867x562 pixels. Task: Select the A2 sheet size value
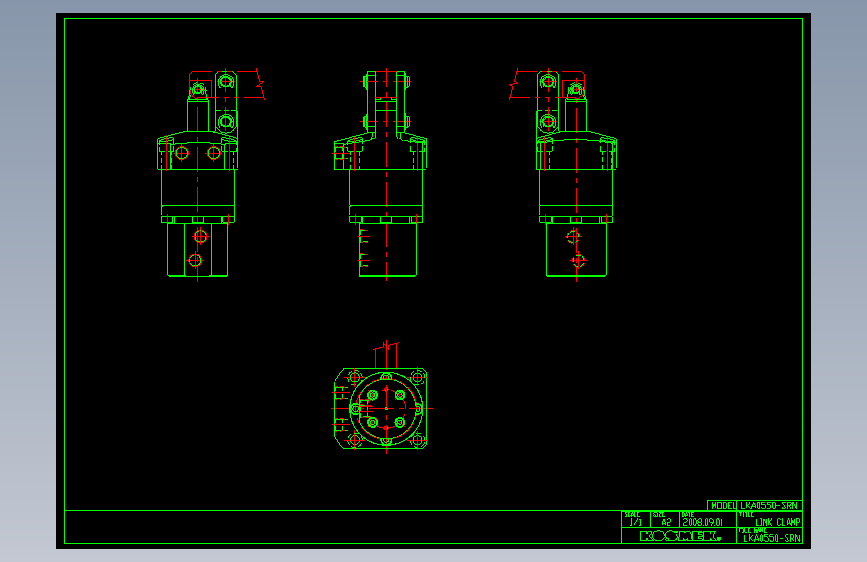[x=666, y=522]
